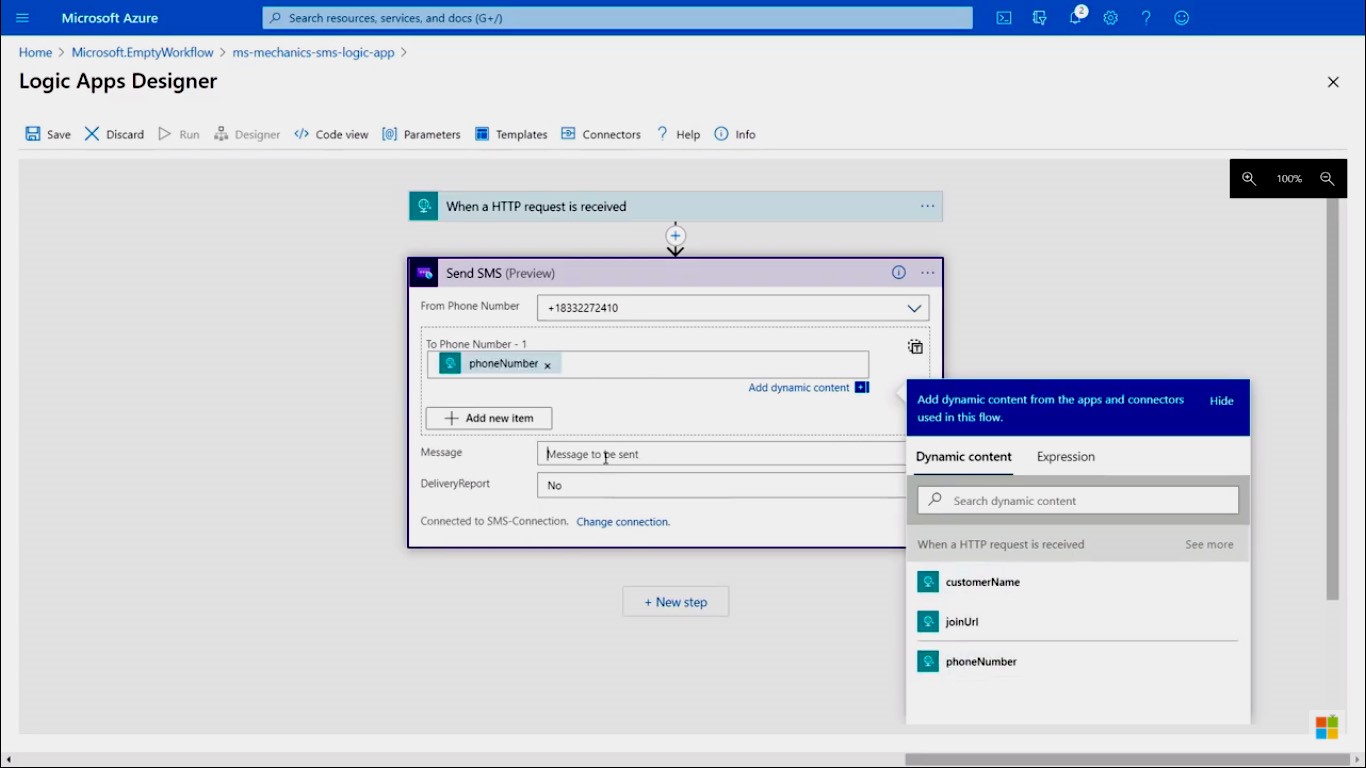
Task: Select the Dynamic content tab
Action: click(x=964, y=457)
